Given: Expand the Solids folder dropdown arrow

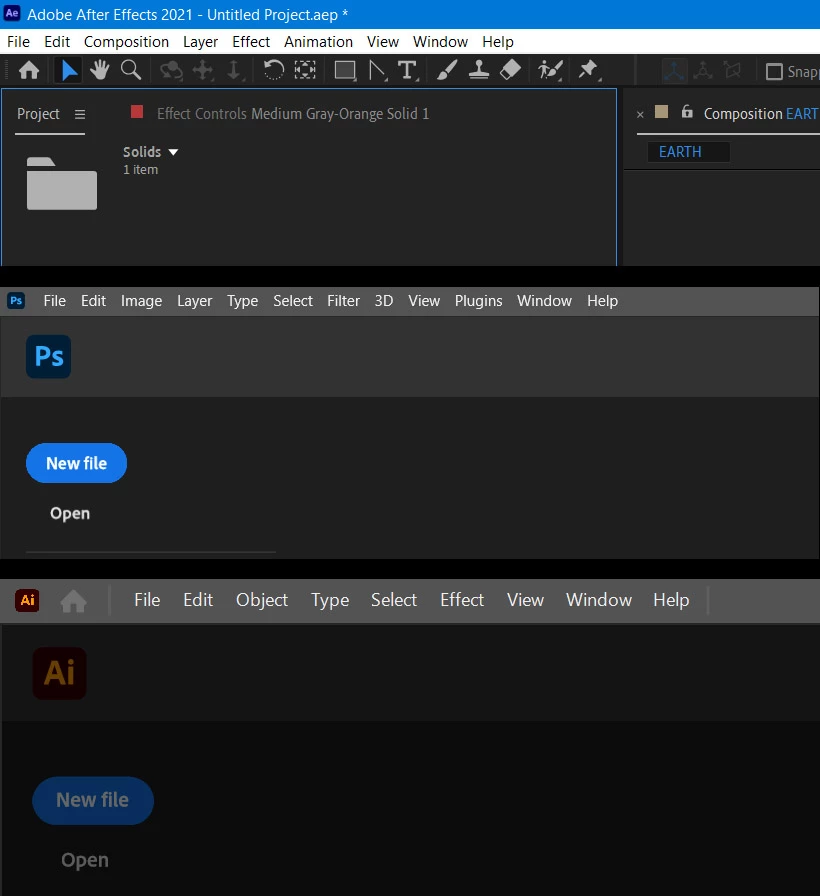Looking at the screenshot, I should point(173,152).
